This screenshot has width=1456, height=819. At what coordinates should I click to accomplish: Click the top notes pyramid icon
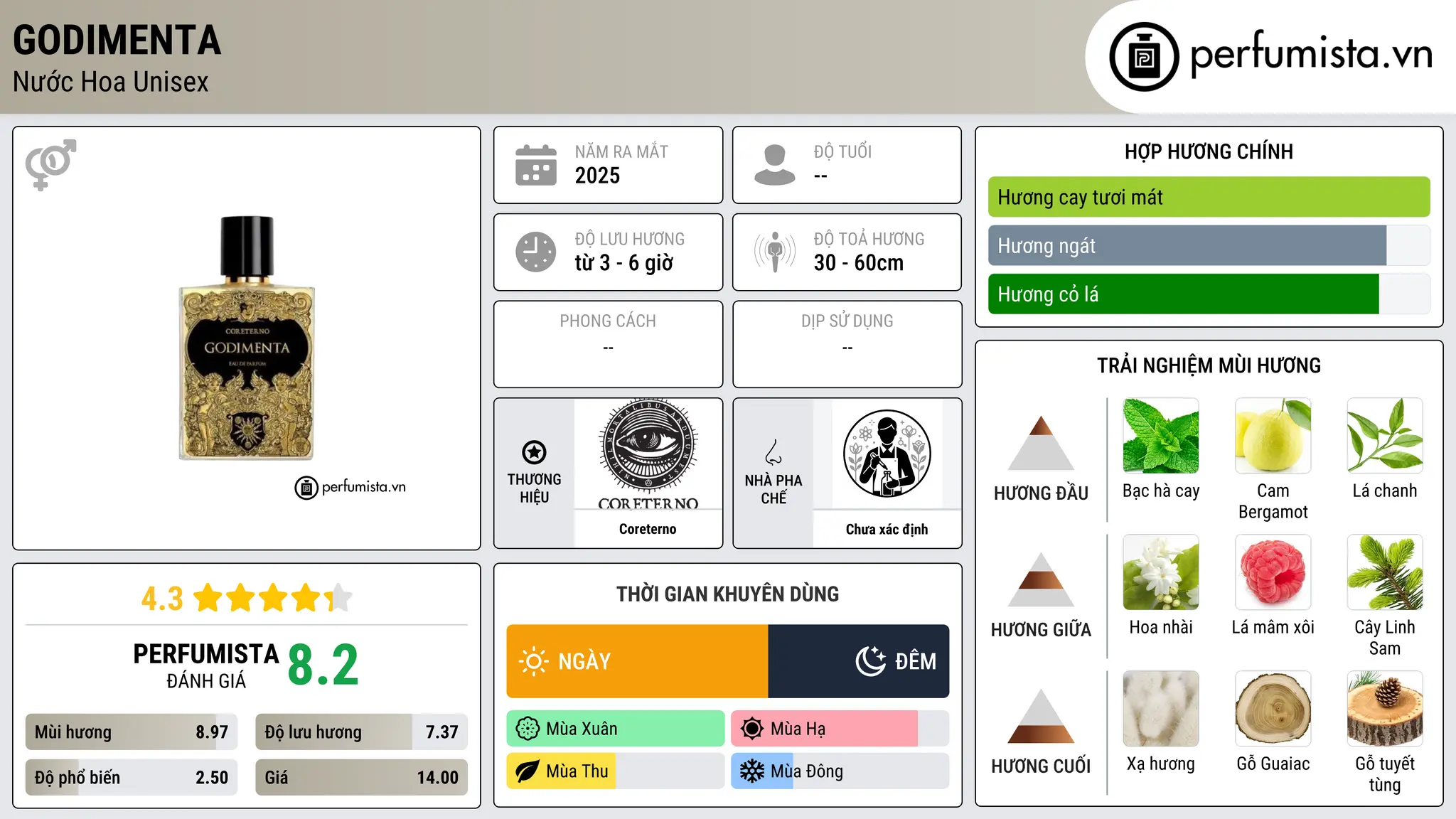[1041, 443]
